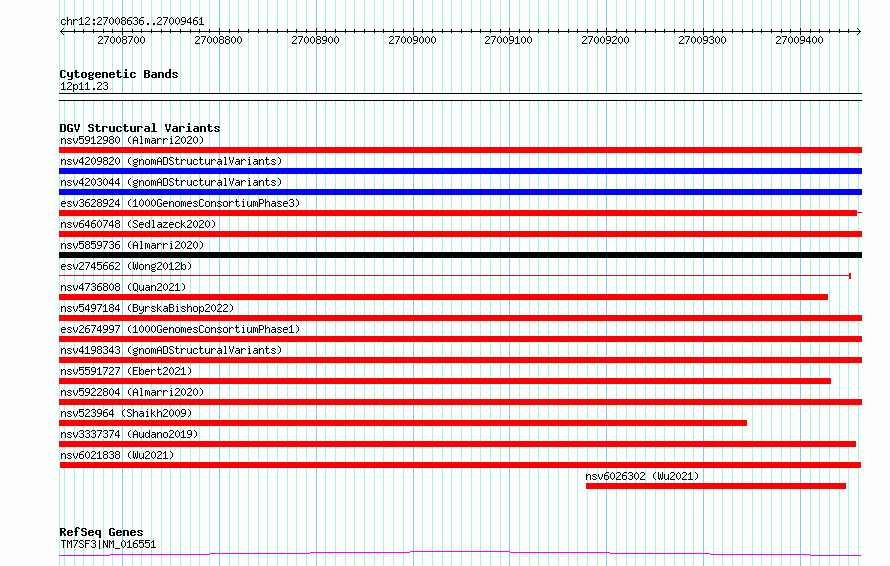Open nsv6460748 (Sedlazeck2020) label
The image size is (890, 566).
[138, 224]
